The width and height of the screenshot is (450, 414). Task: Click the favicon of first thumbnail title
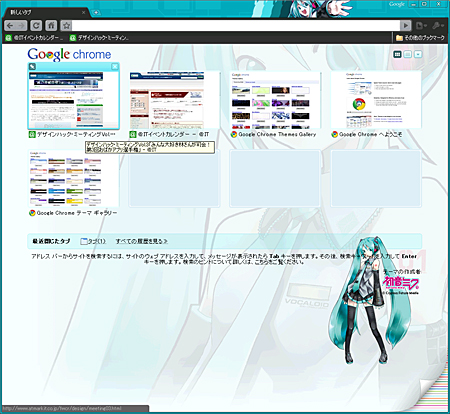pos(32,134)
